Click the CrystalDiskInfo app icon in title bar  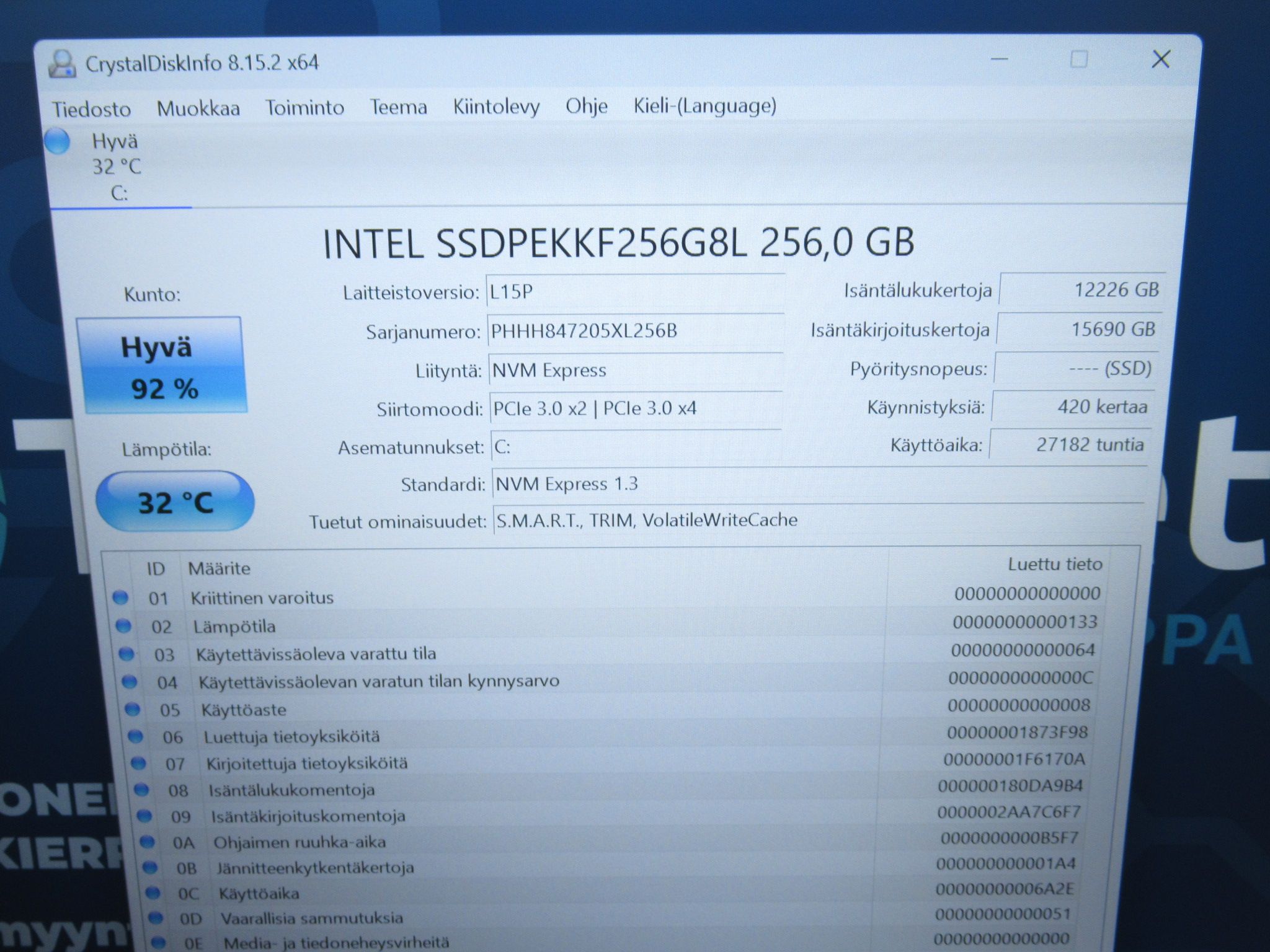62,64
